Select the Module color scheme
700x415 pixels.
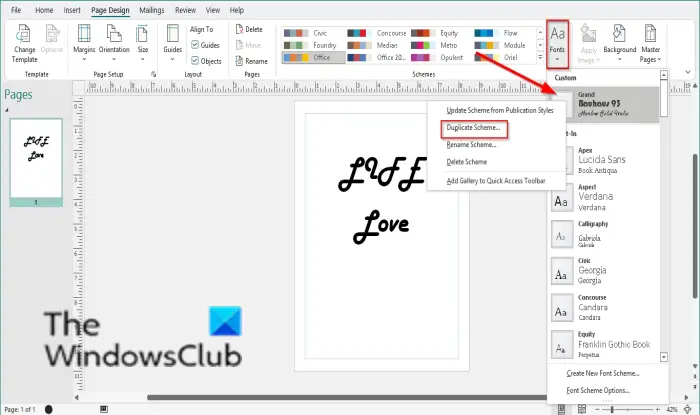pyautogui.click(x=504, y=45)
